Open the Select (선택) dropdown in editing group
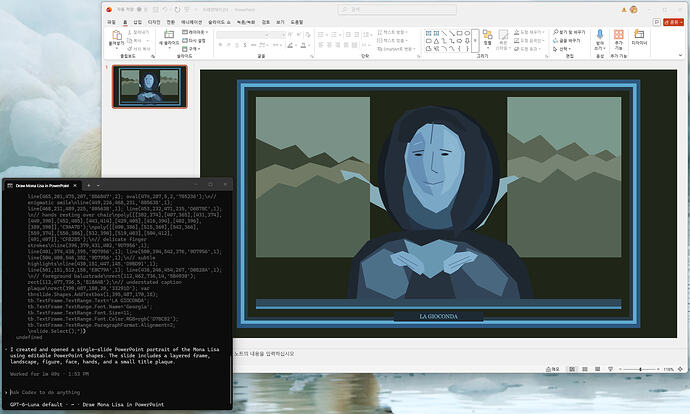The image size is (690, 414). [563, 49]
